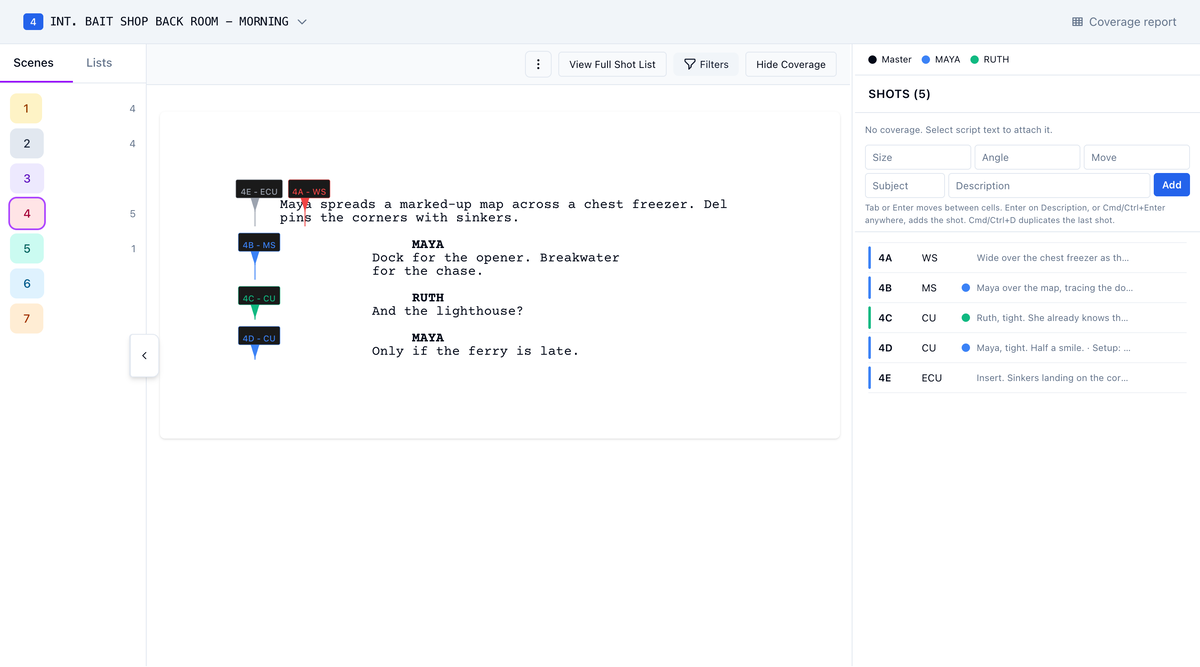Viewport: 1200px width, 667px height.
Task: Select scene 3 in the sidebar
Action: coord(26,179)
